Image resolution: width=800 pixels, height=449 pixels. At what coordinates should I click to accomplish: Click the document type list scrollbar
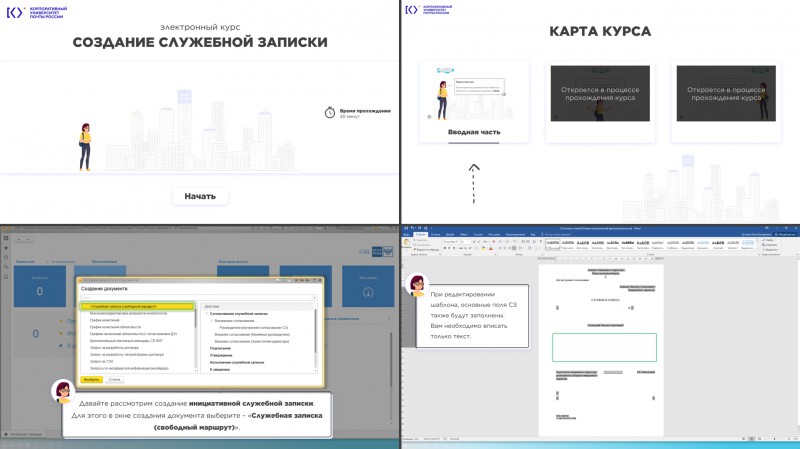196,339
